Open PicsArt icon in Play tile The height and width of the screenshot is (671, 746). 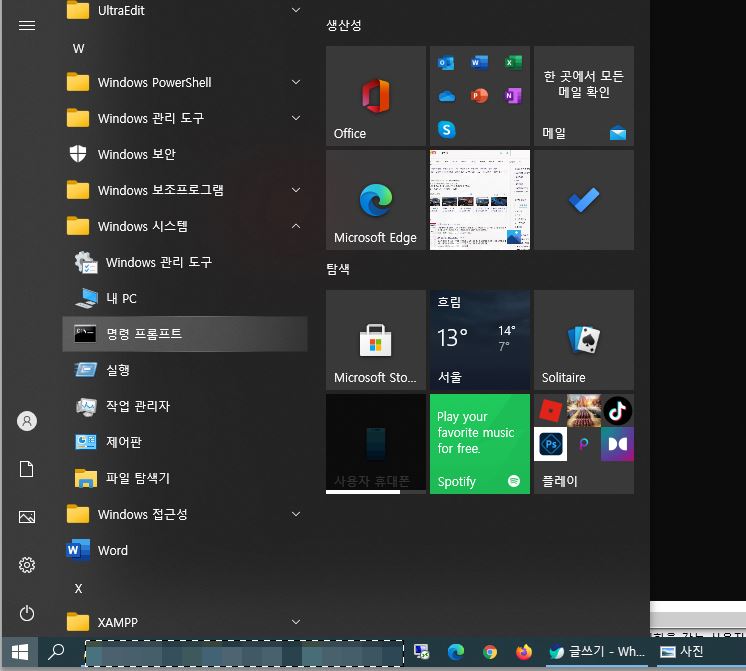[584, 444]
